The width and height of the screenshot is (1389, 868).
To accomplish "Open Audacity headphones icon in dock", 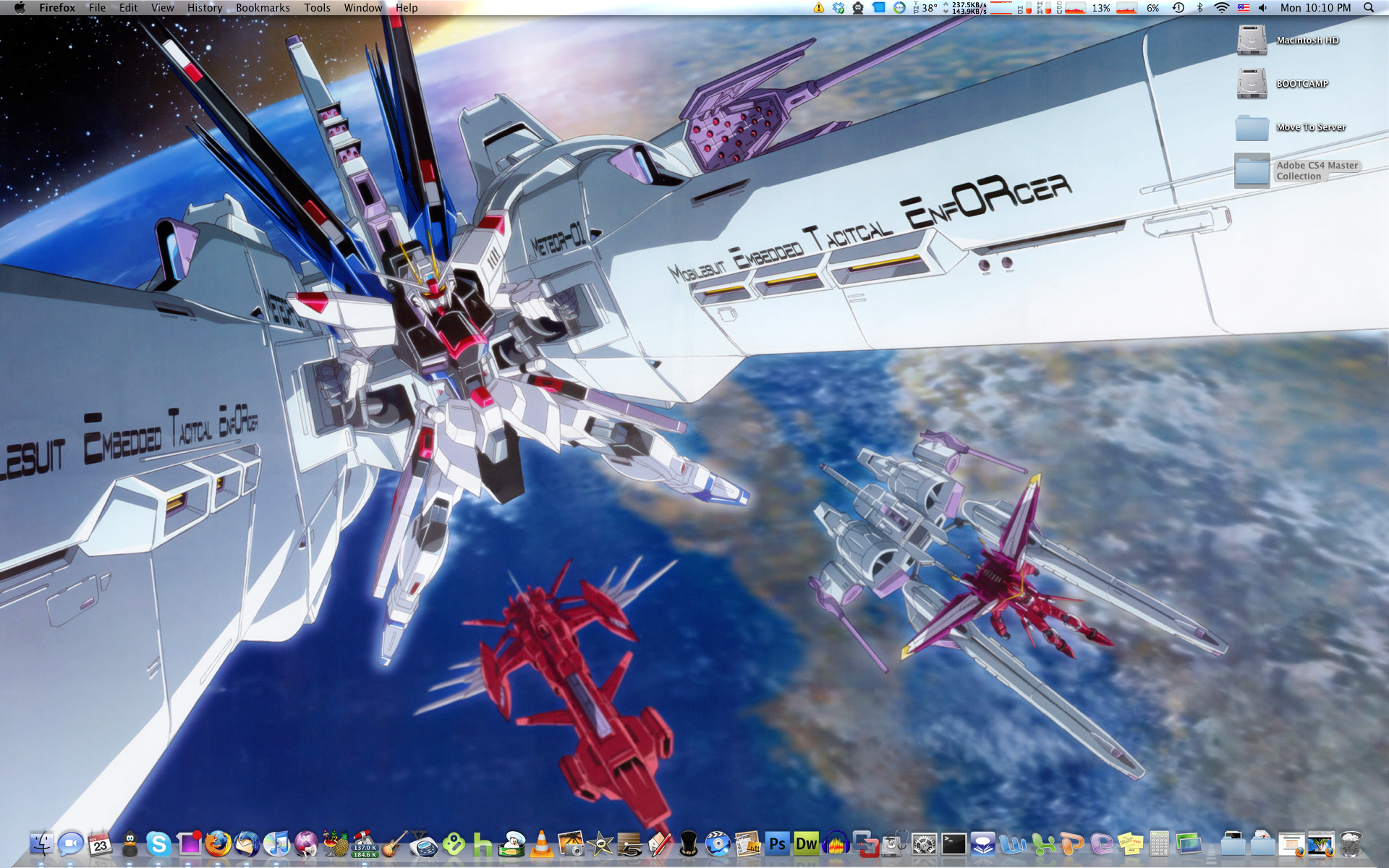I will [836, 843].
